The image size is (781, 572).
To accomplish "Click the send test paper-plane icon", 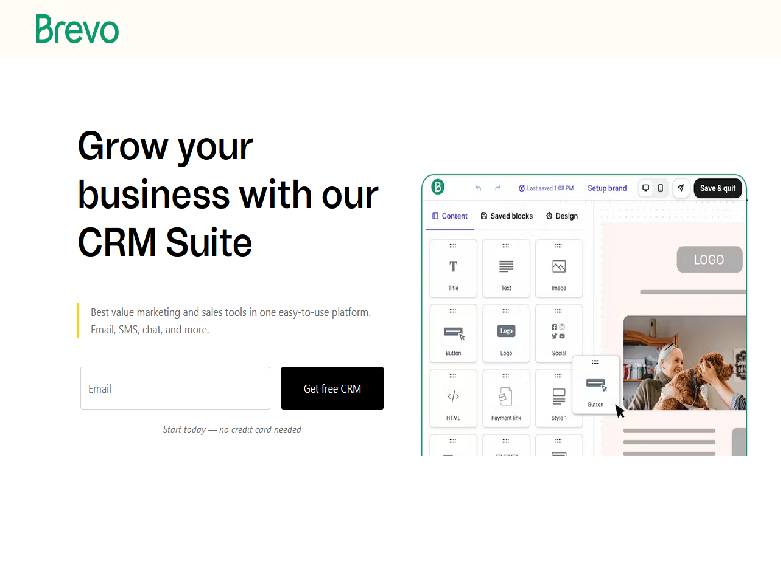I will click(681, 188).
